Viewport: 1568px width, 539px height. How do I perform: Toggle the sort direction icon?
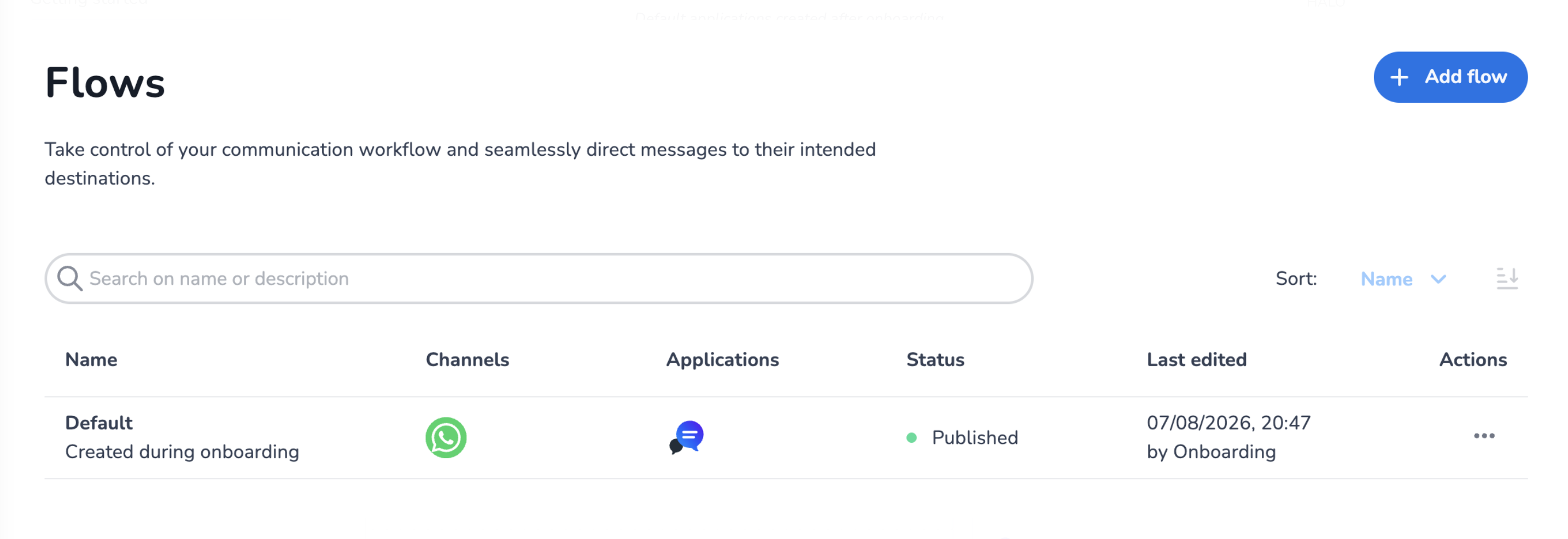coord(1507,279)
